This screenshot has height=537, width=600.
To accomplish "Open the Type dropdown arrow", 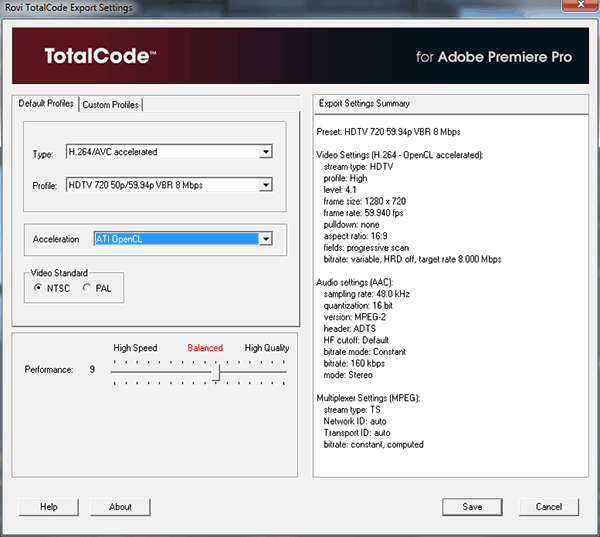I will pyautogui.click(x=266, y=152).
